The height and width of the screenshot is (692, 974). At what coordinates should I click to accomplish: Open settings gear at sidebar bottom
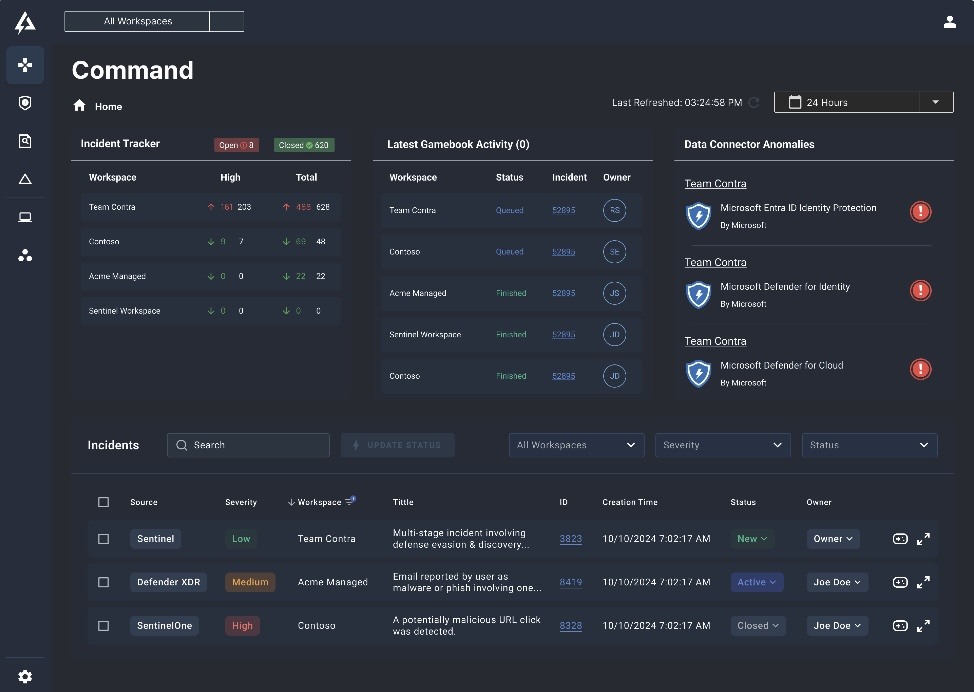click(x=25, y=677)
